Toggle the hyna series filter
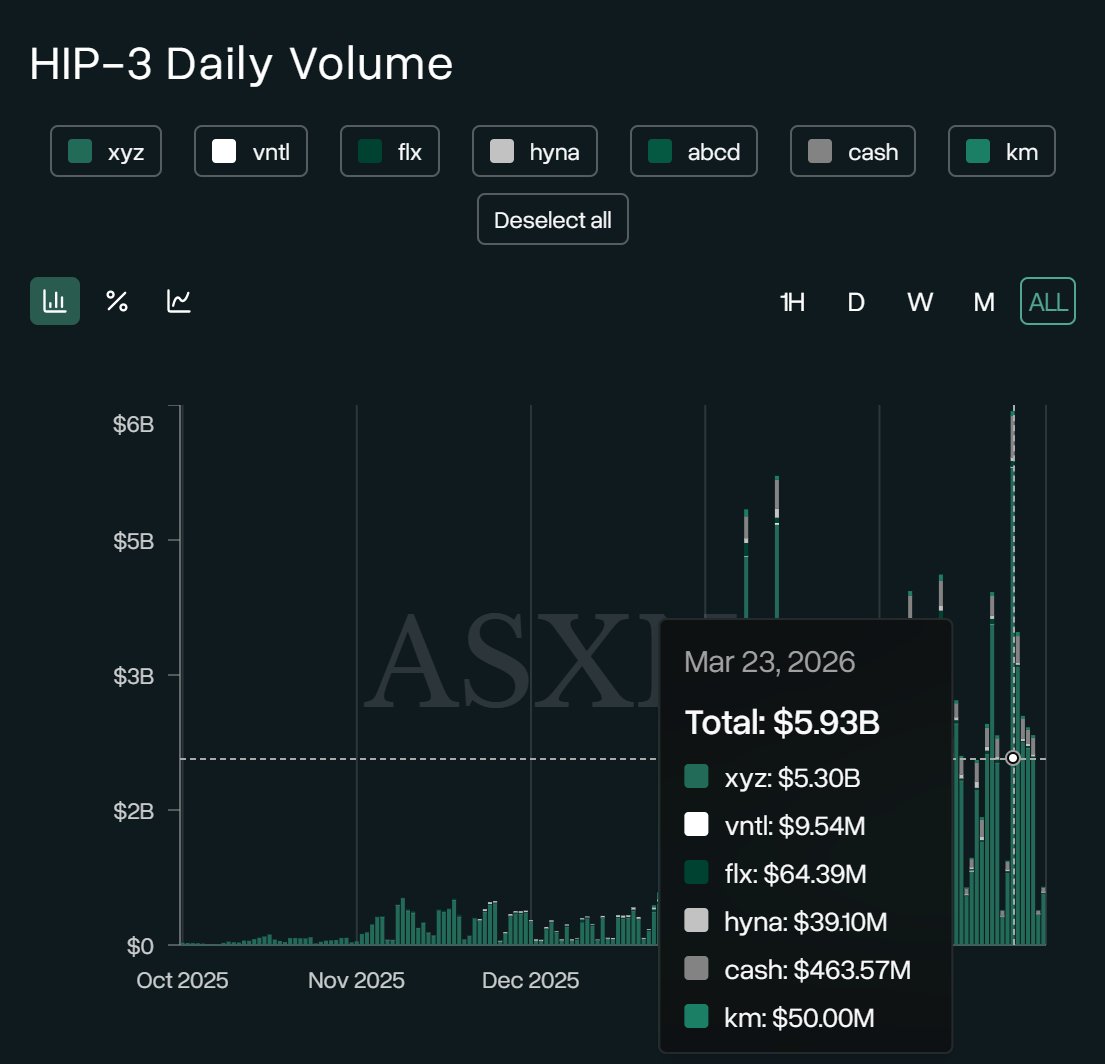 (535, 151)
